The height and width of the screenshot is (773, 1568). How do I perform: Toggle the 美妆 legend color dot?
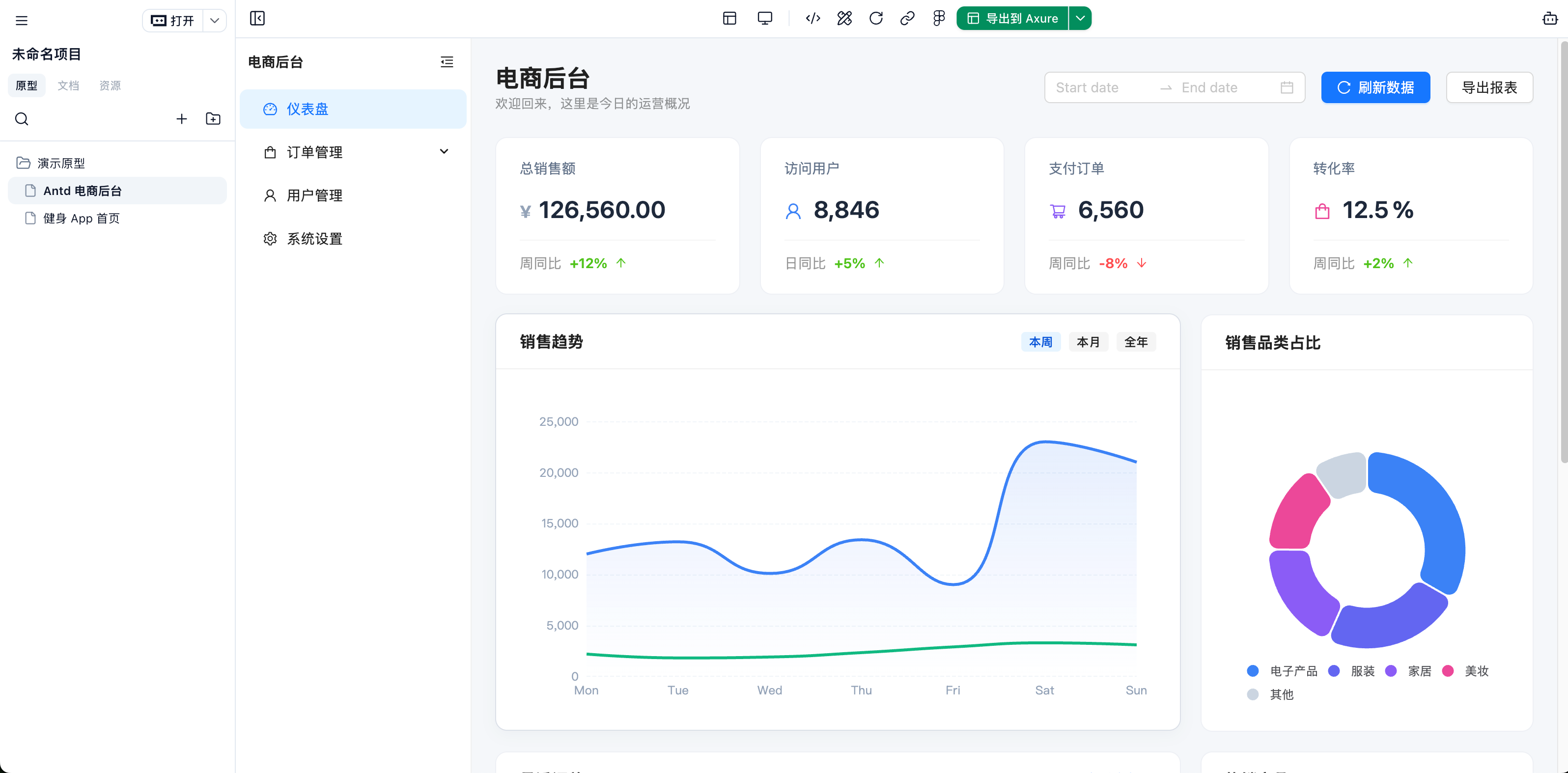pos(1448,671)
